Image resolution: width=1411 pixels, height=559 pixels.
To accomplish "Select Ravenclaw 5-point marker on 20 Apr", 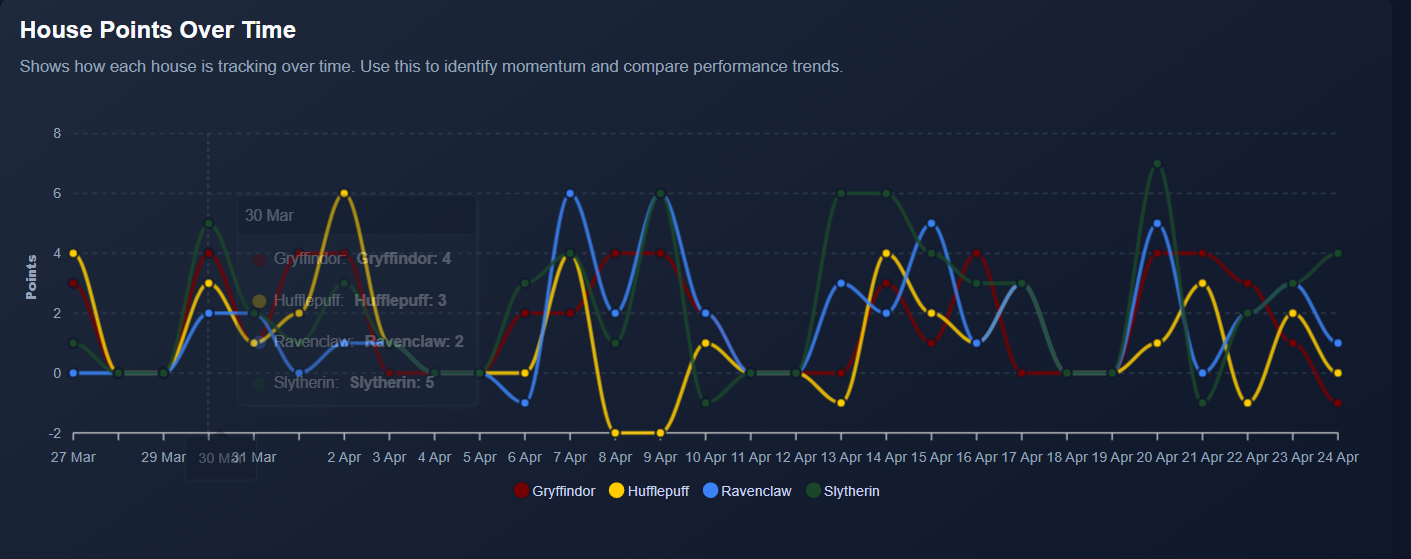I will 1157,223.
